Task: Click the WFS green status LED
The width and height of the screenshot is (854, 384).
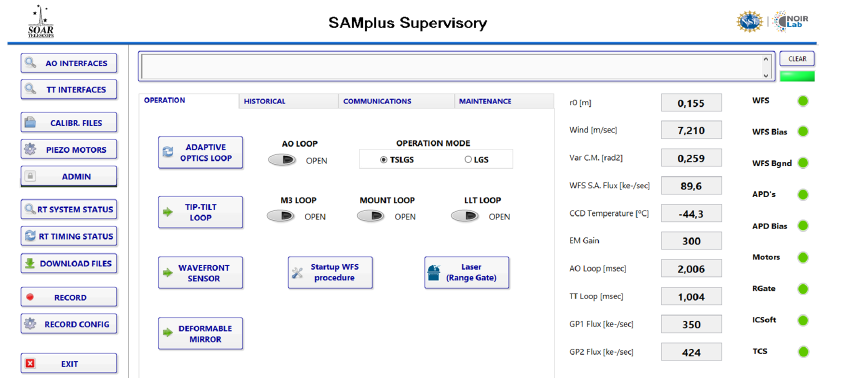Action: coord(803,101)
